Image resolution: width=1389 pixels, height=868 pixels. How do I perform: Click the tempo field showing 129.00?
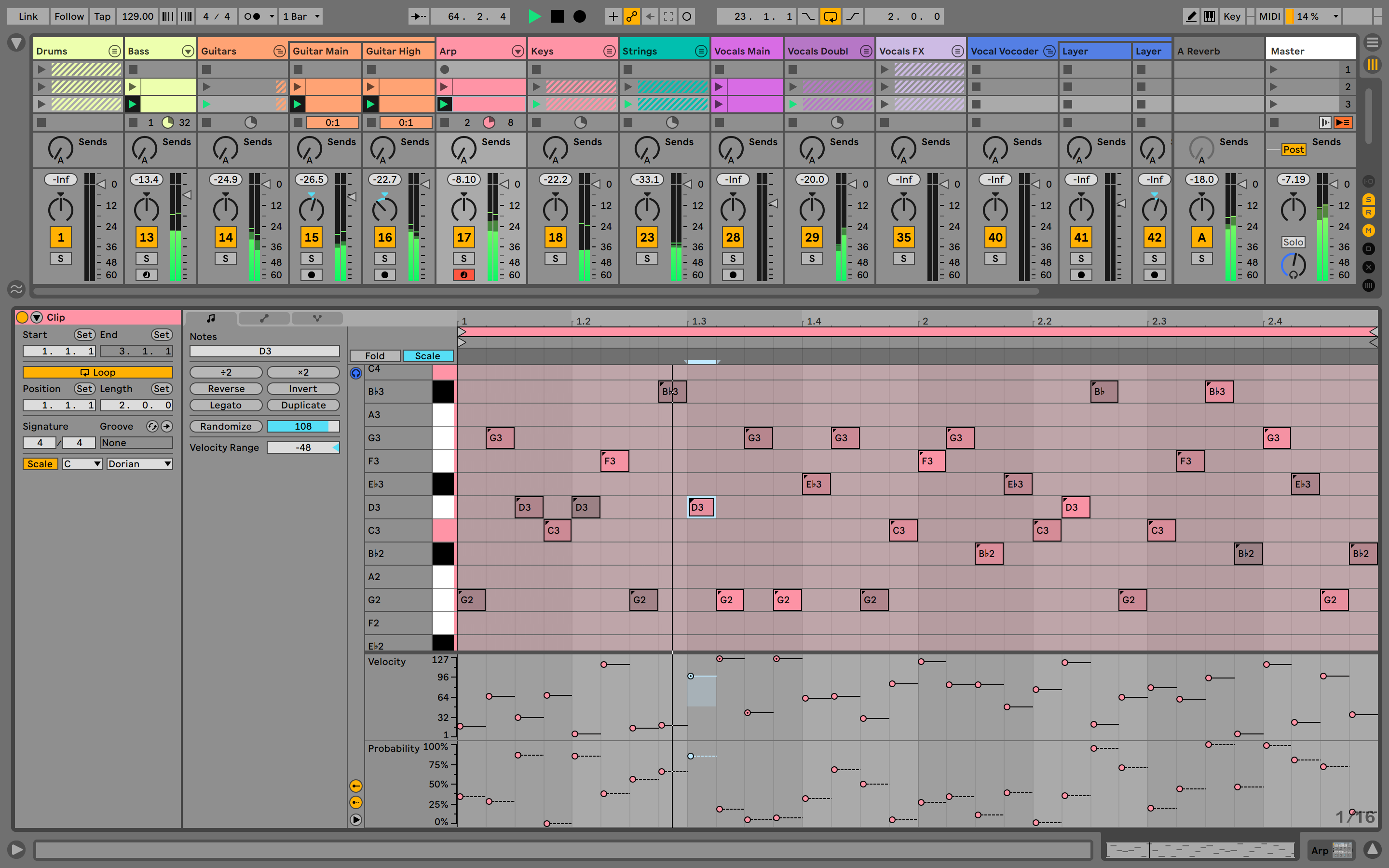pyautogui.click(x=137, y=16)
